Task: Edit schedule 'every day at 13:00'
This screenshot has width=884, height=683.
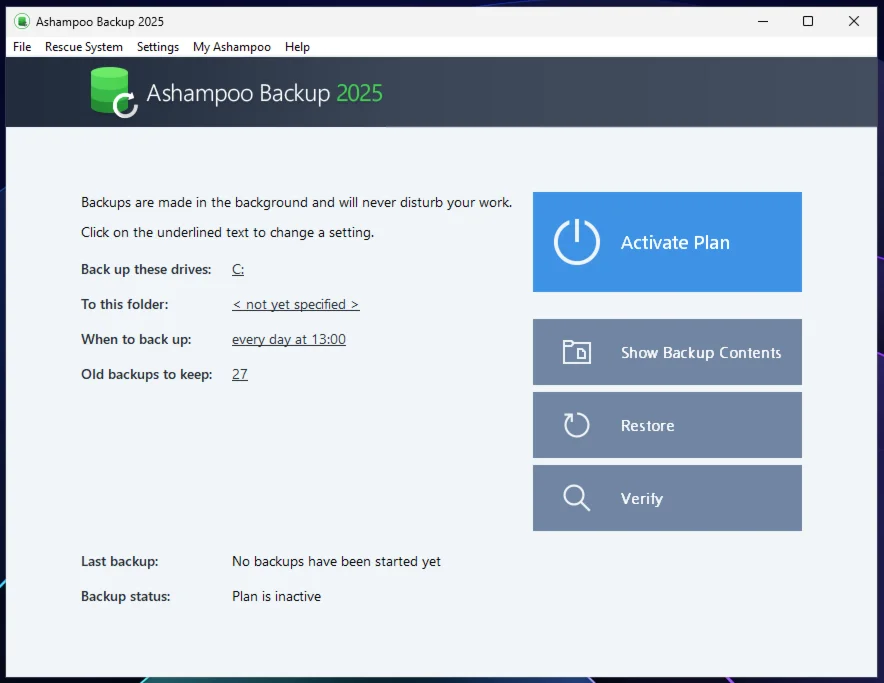Action: pyautogui.click(x=289, y=340)
